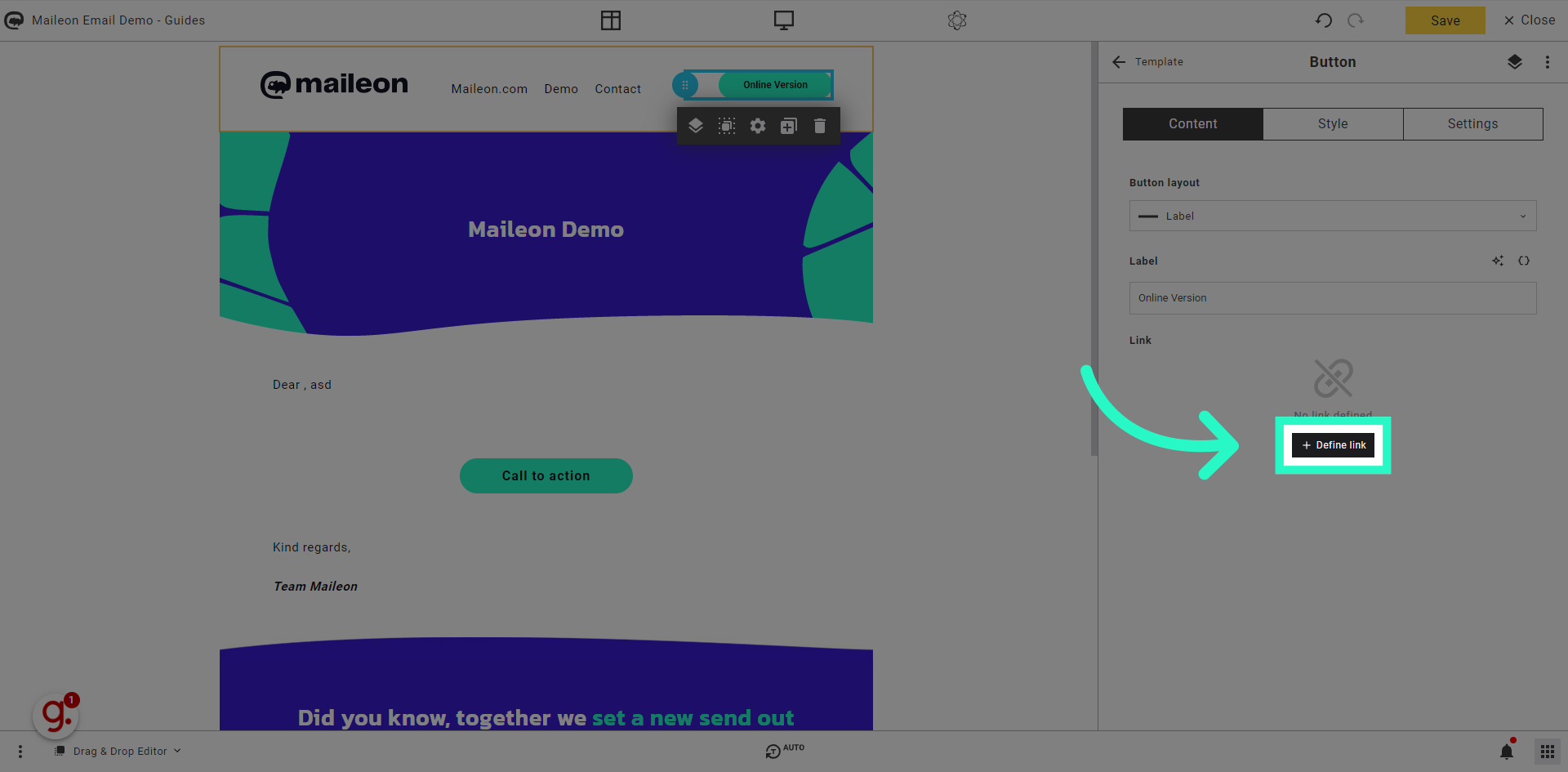1568x772 pixels.
Task: Select the Maileon Demo heading
Action: point(546,230)
